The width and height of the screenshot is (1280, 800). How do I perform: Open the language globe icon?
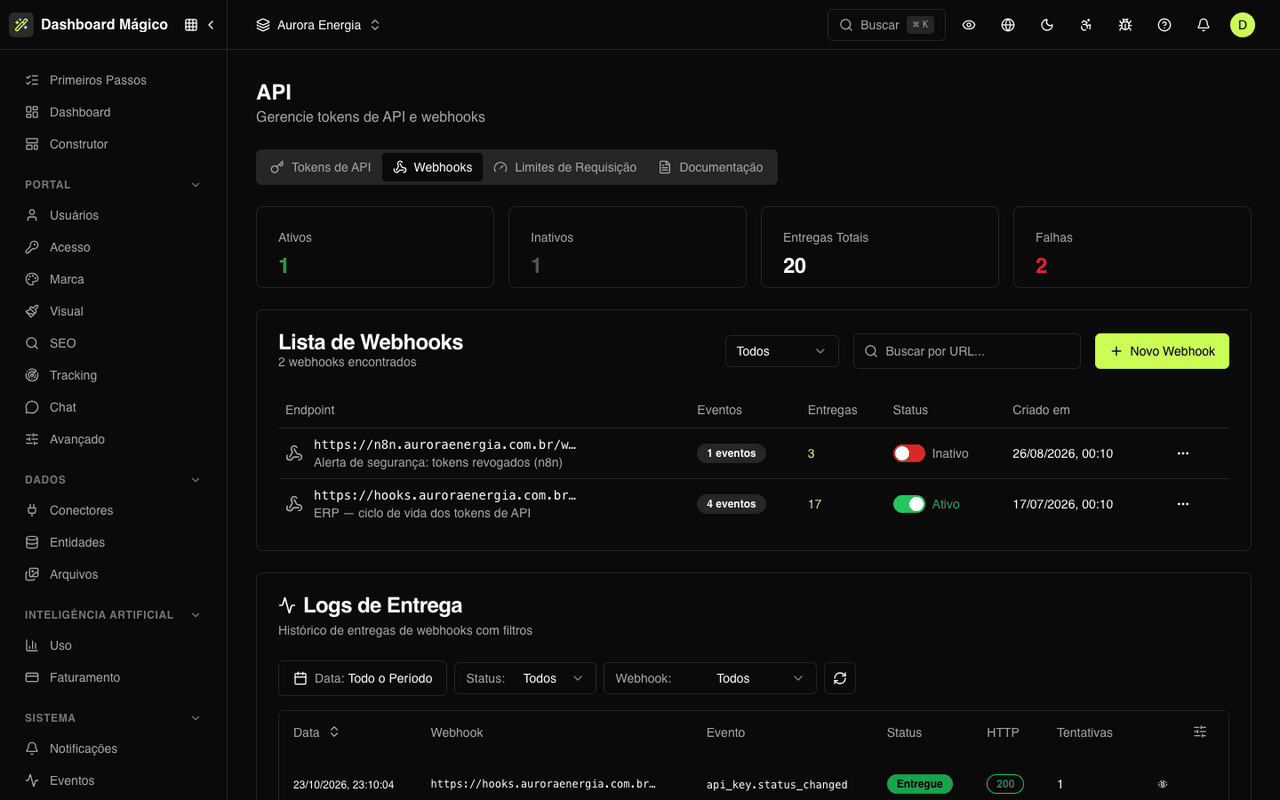click(x=1008, y=25)
